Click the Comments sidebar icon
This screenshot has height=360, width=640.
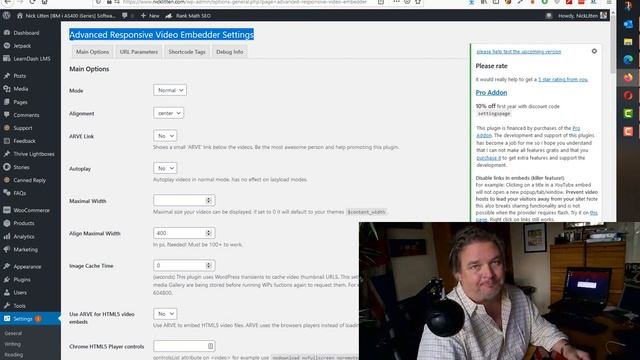(7, 115)
